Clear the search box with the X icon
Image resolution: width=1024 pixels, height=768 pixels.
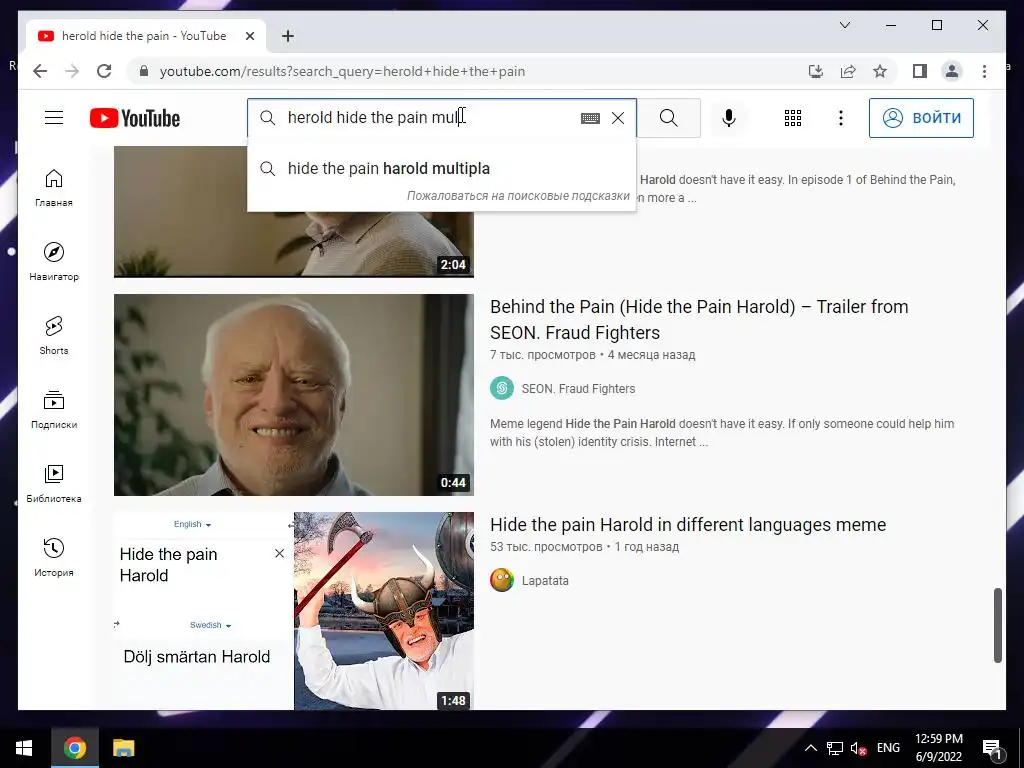point(618,118)
